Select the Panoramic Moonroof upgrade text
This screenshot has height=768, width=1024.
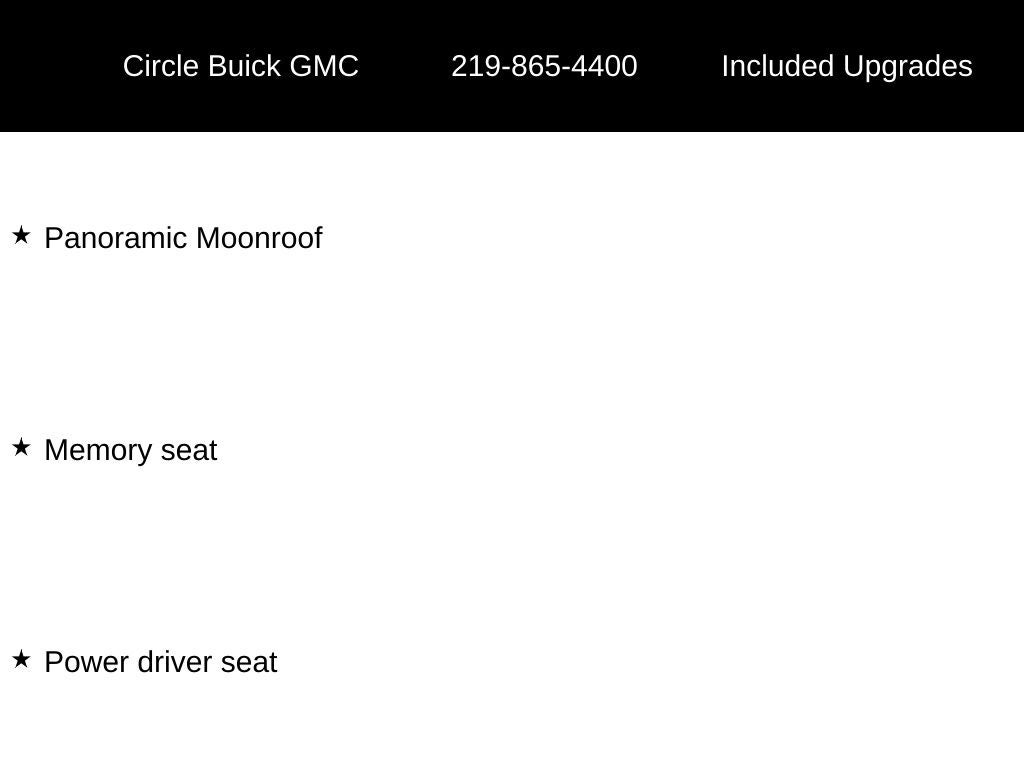tap(183, 238)
